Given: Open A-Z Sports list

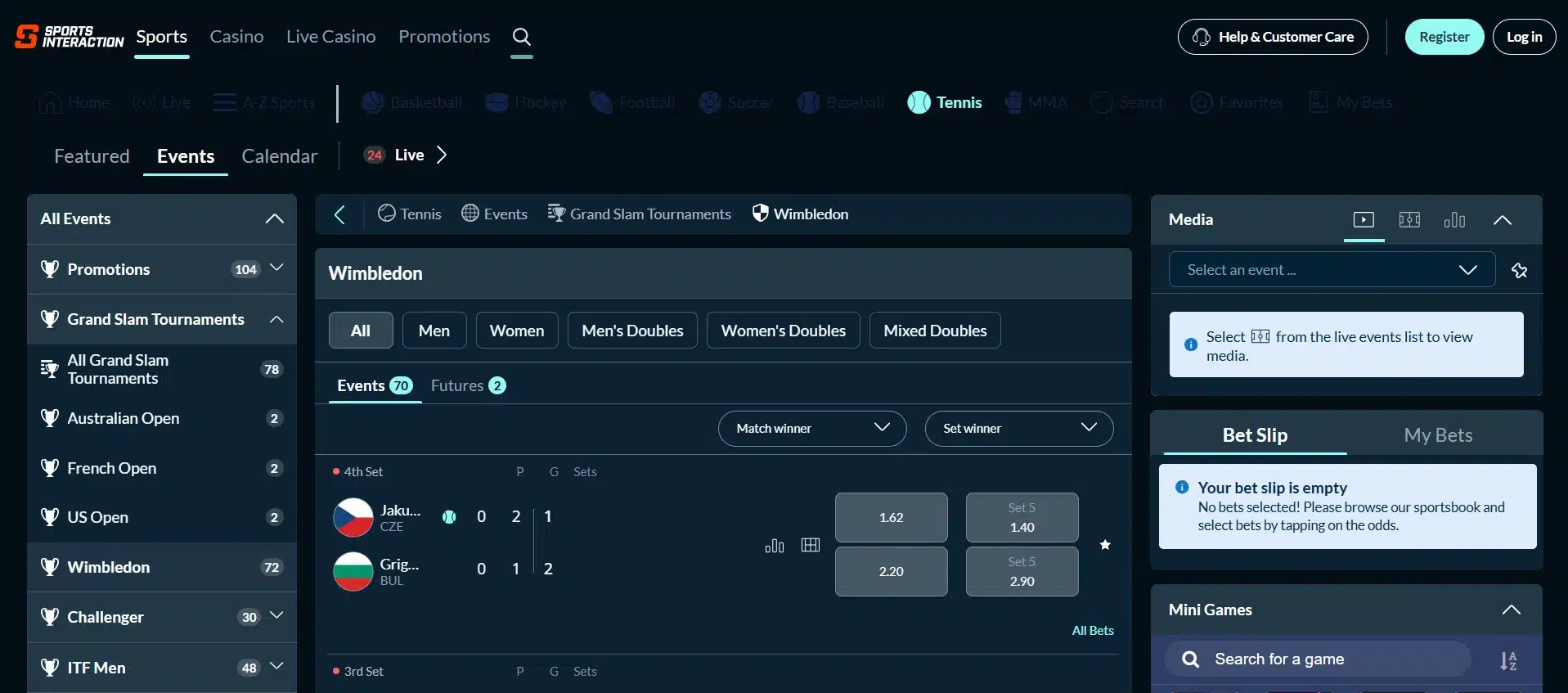Looking at the screenshot, I should (264, 102).
